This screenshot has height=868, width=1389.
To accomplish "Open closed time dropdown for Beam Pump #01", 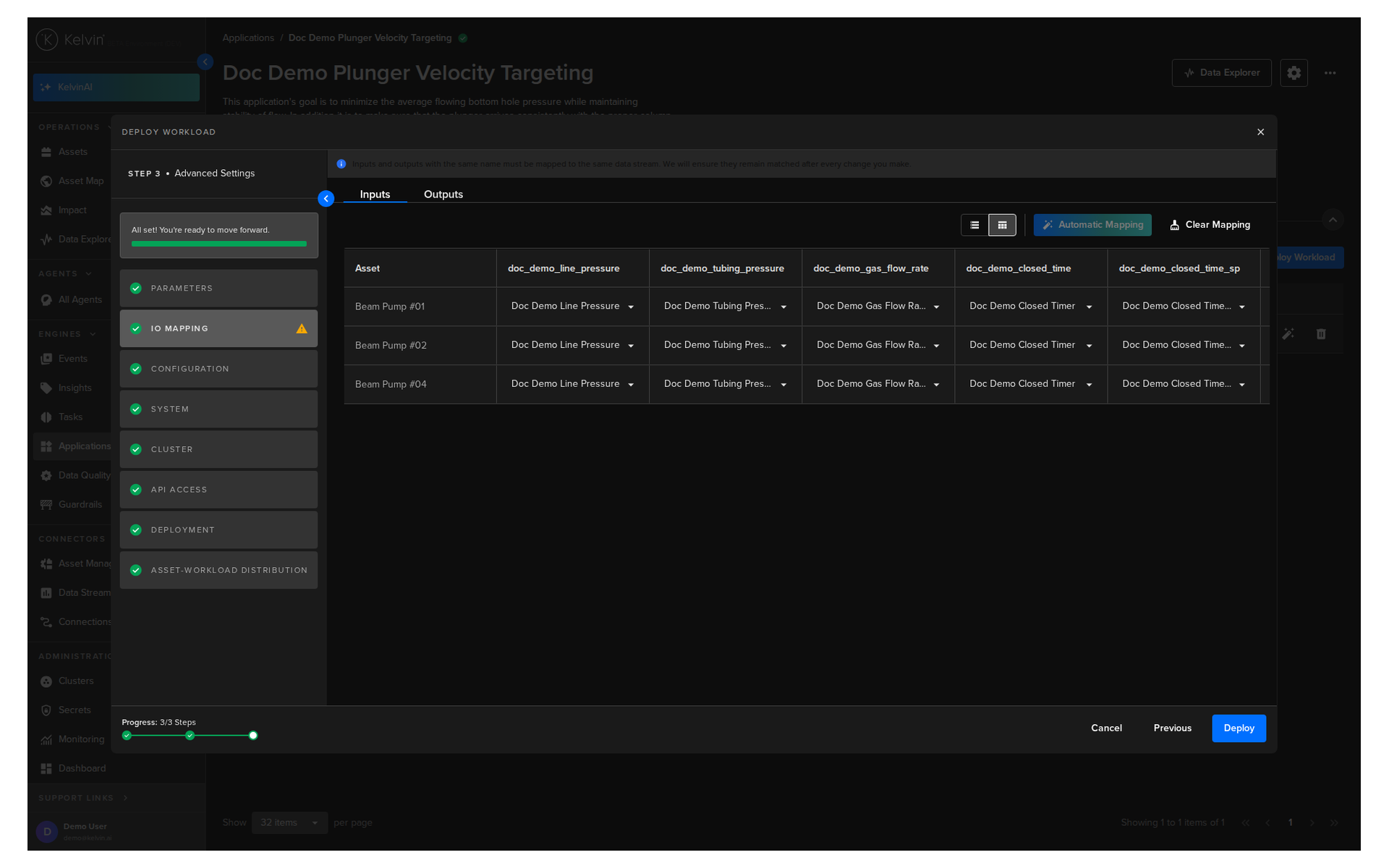I will point(1030,306).
